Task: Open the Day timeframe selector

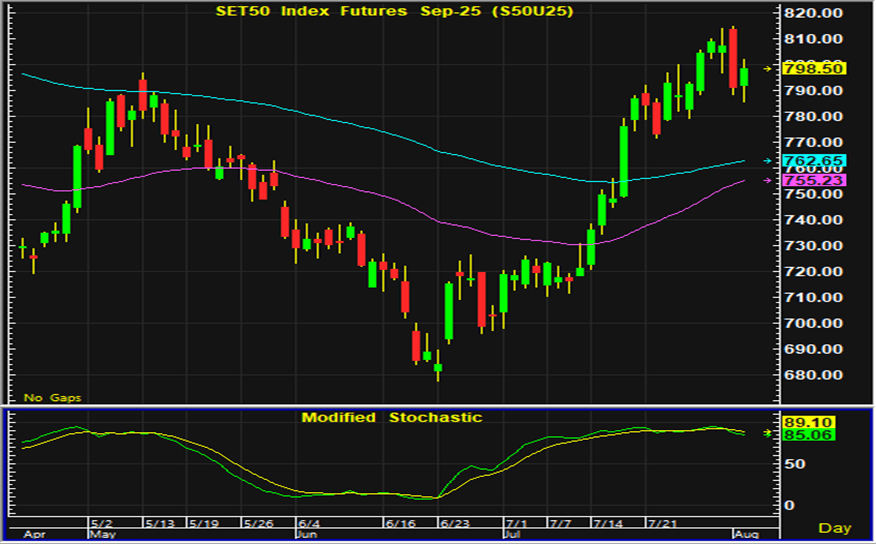Action: coord(836,527)
